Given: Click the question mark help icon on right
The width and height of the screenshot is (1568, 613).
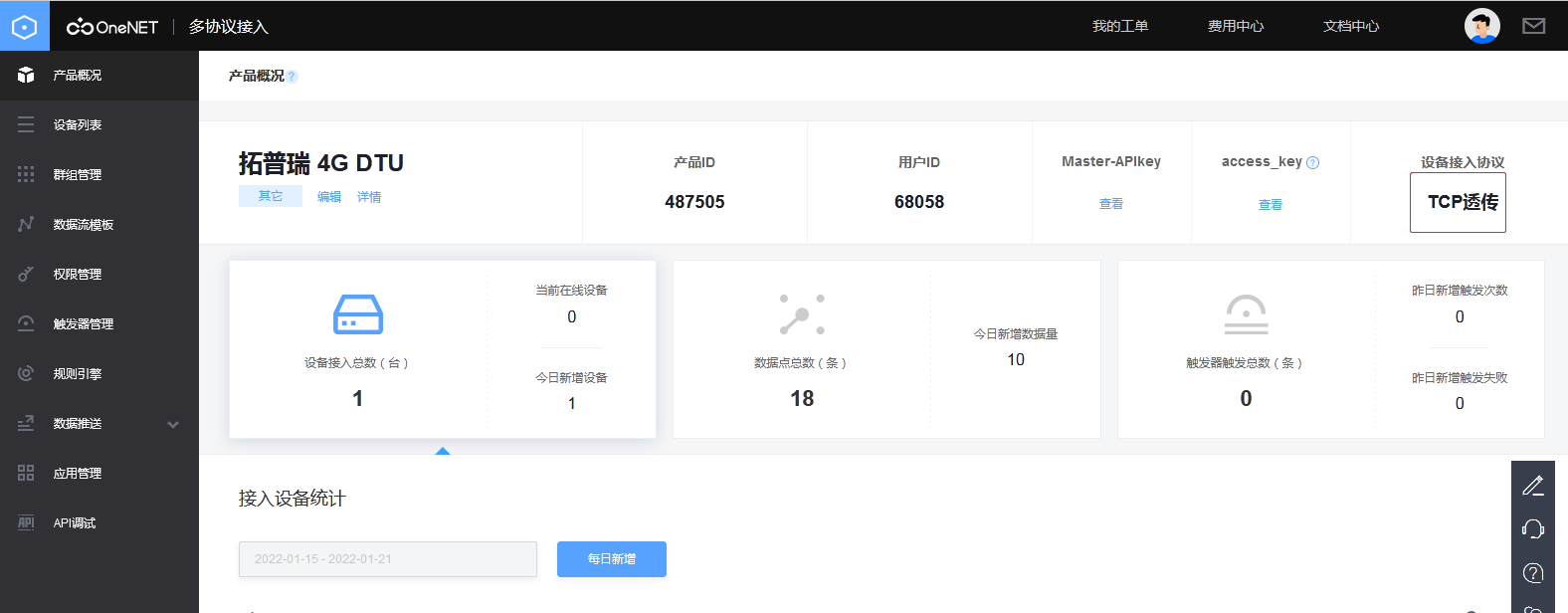Looking at the screenshot, I should point(1533,573).
